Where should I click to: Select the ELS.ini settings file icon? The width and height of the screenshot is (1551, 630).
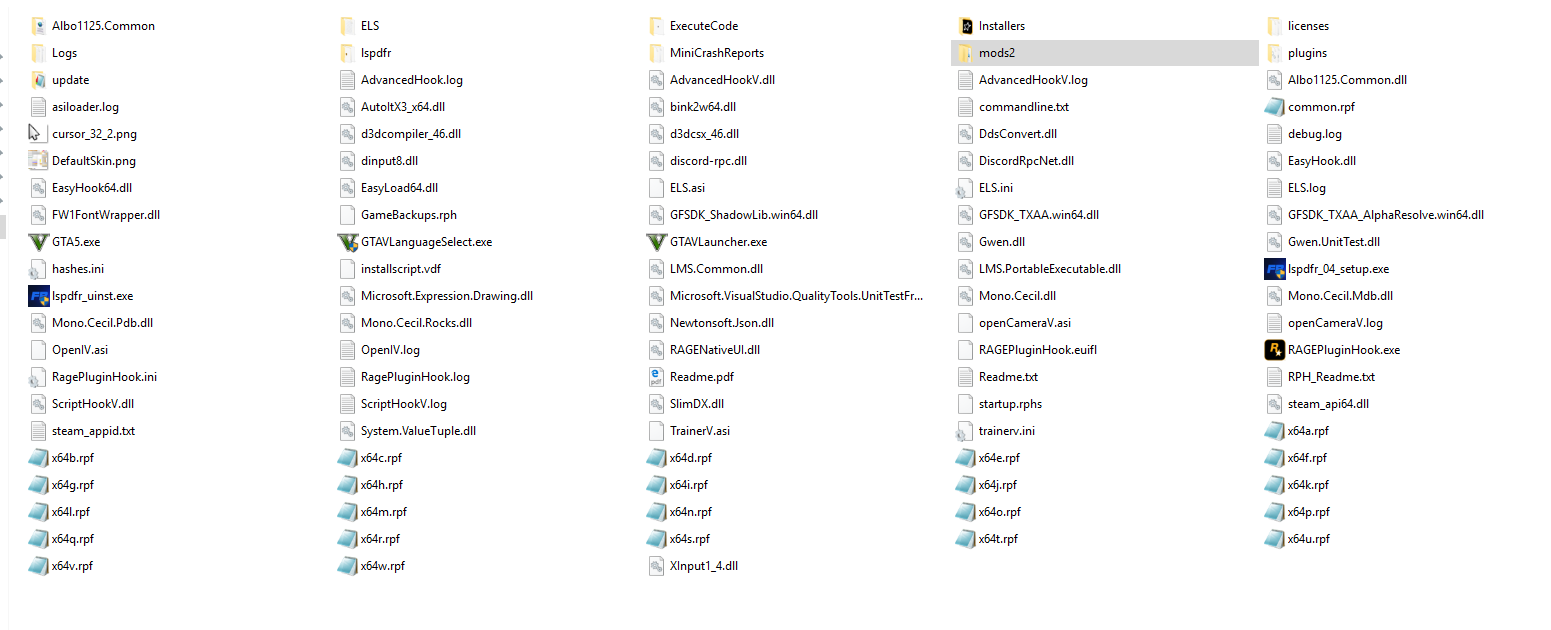point(965,188)
